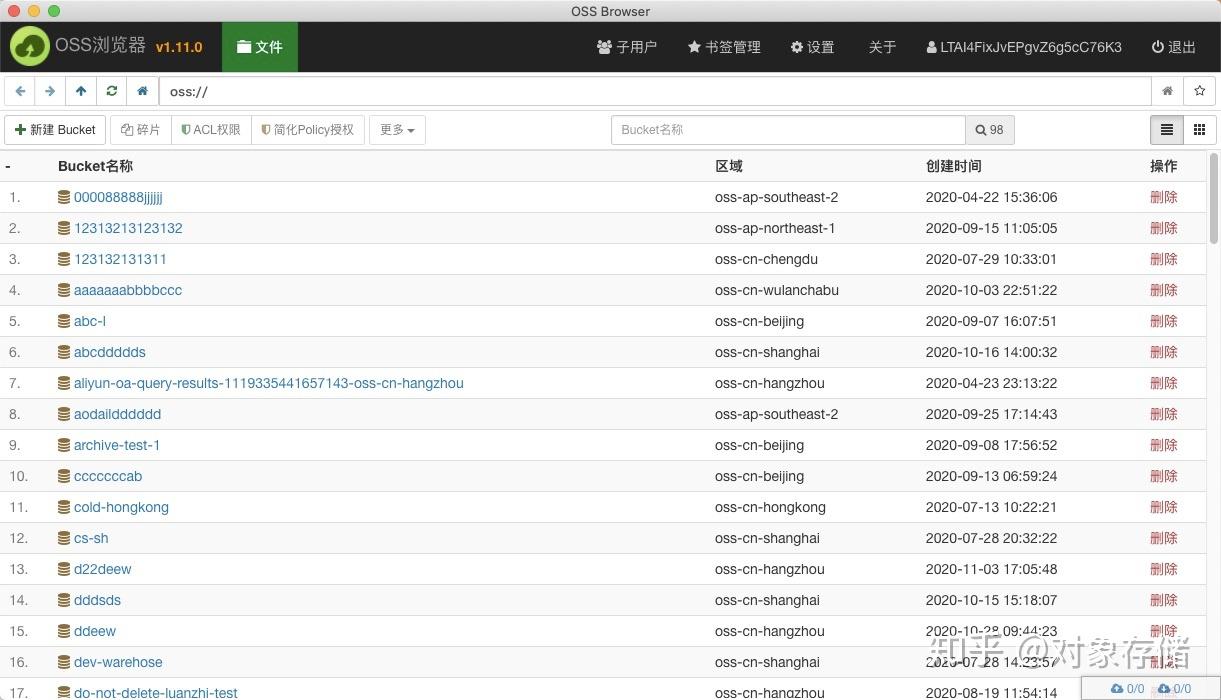Screen dimensions: 1221x700
Task: Click the 新建 Bucket button
Action: pyautogui.click(x=55, y=129)
